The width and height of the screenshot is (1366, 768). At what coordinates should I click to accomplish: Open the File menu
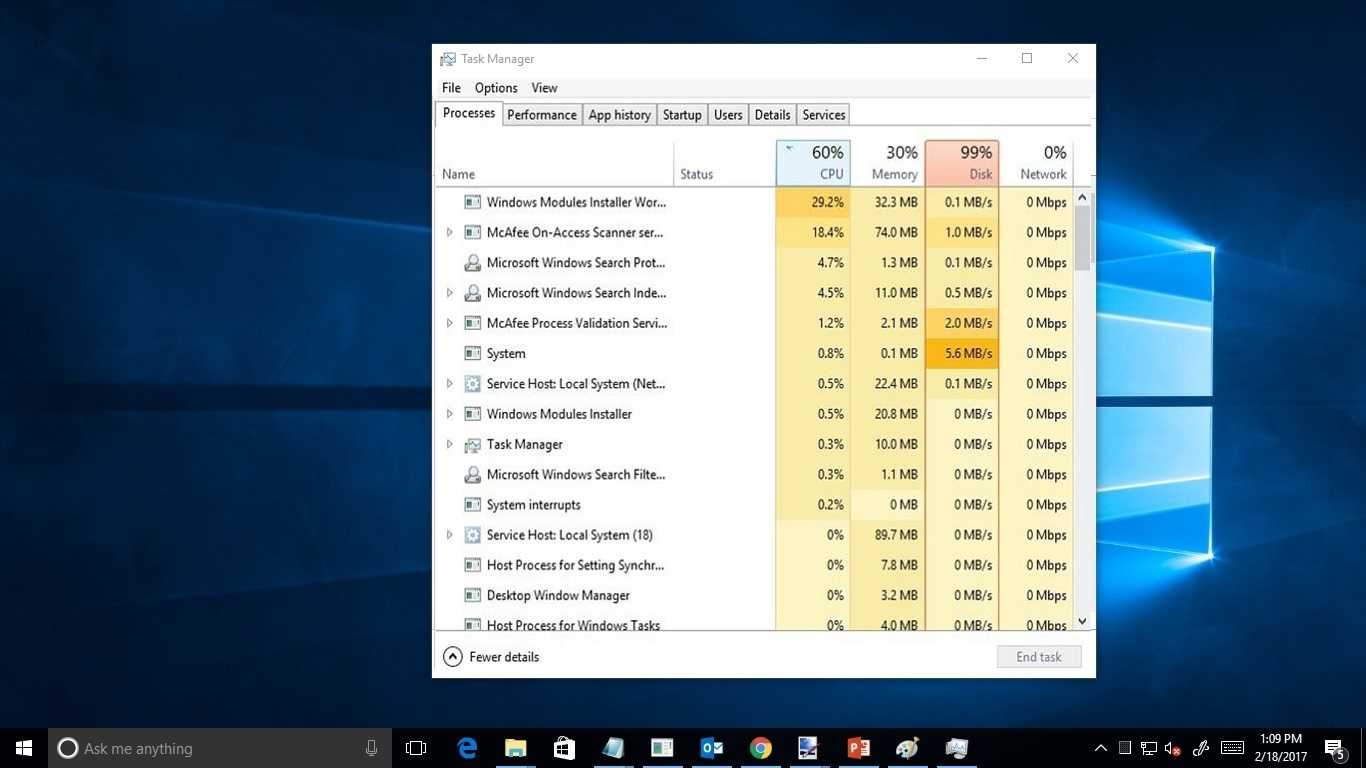pos(451,88)
